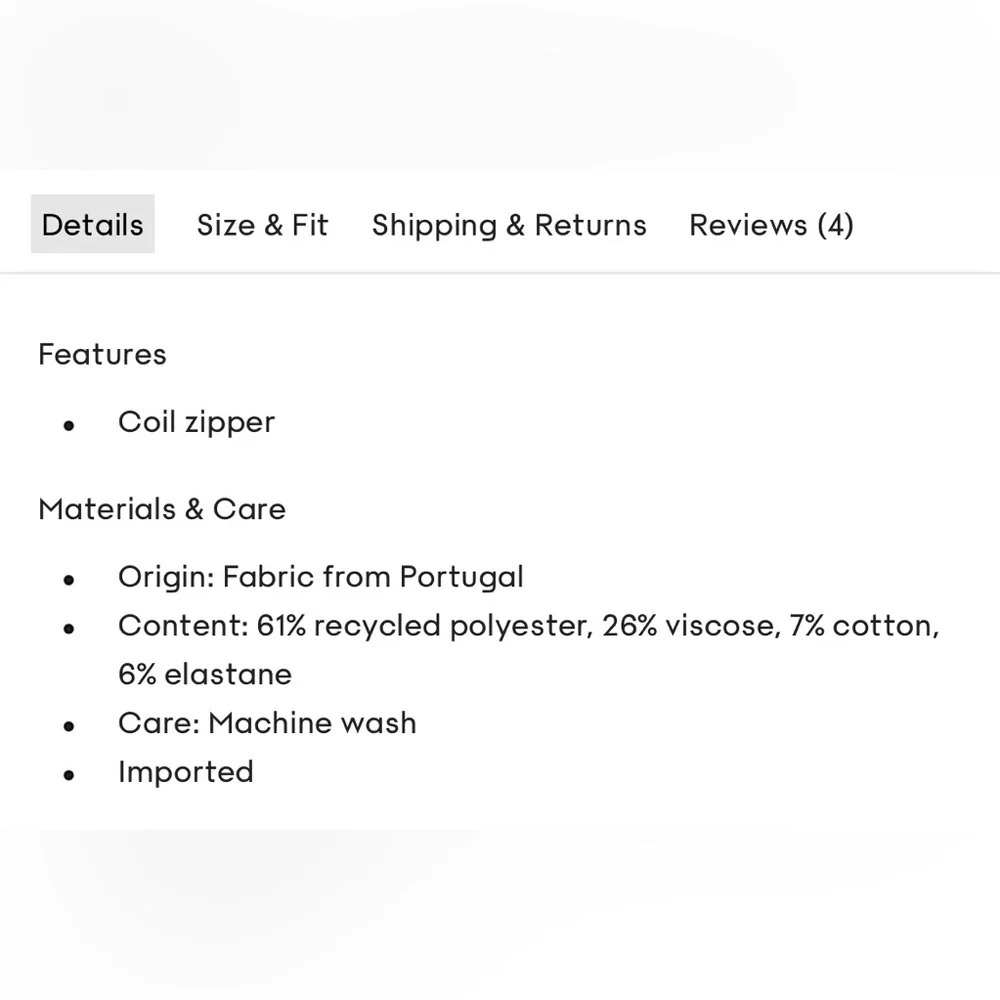Click the bullet beside the Origin line
Viewport: 1000px width, 1000px height.
(x=69, y=580)
